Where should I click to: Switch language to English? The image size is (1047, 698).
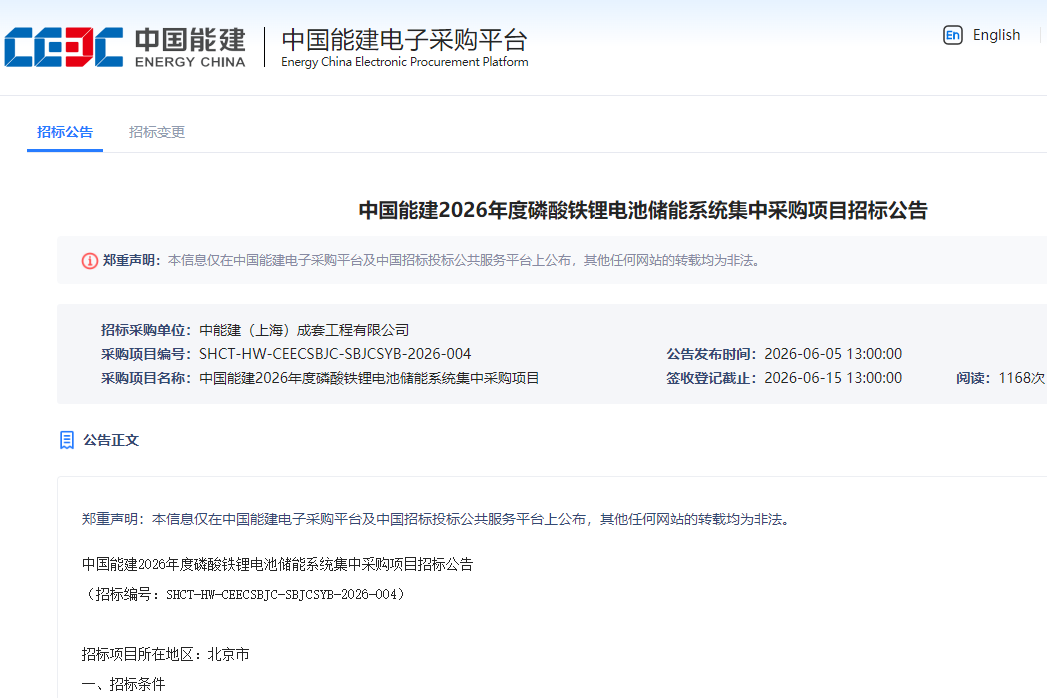(x=996, y=35)
